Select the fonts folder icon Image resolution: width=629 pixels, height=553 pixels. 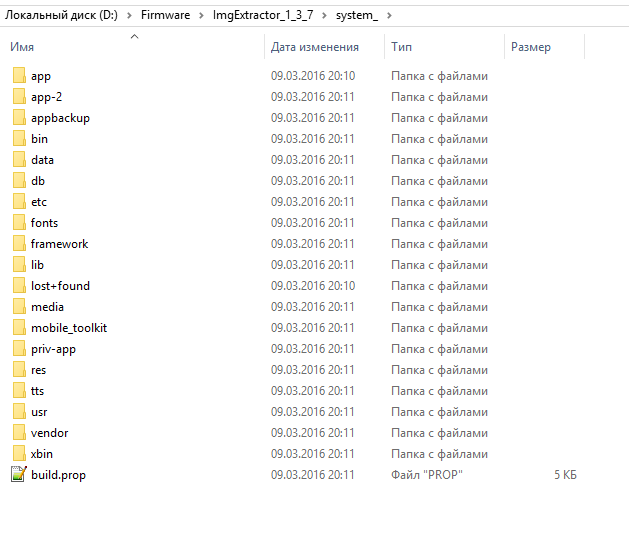19,222
